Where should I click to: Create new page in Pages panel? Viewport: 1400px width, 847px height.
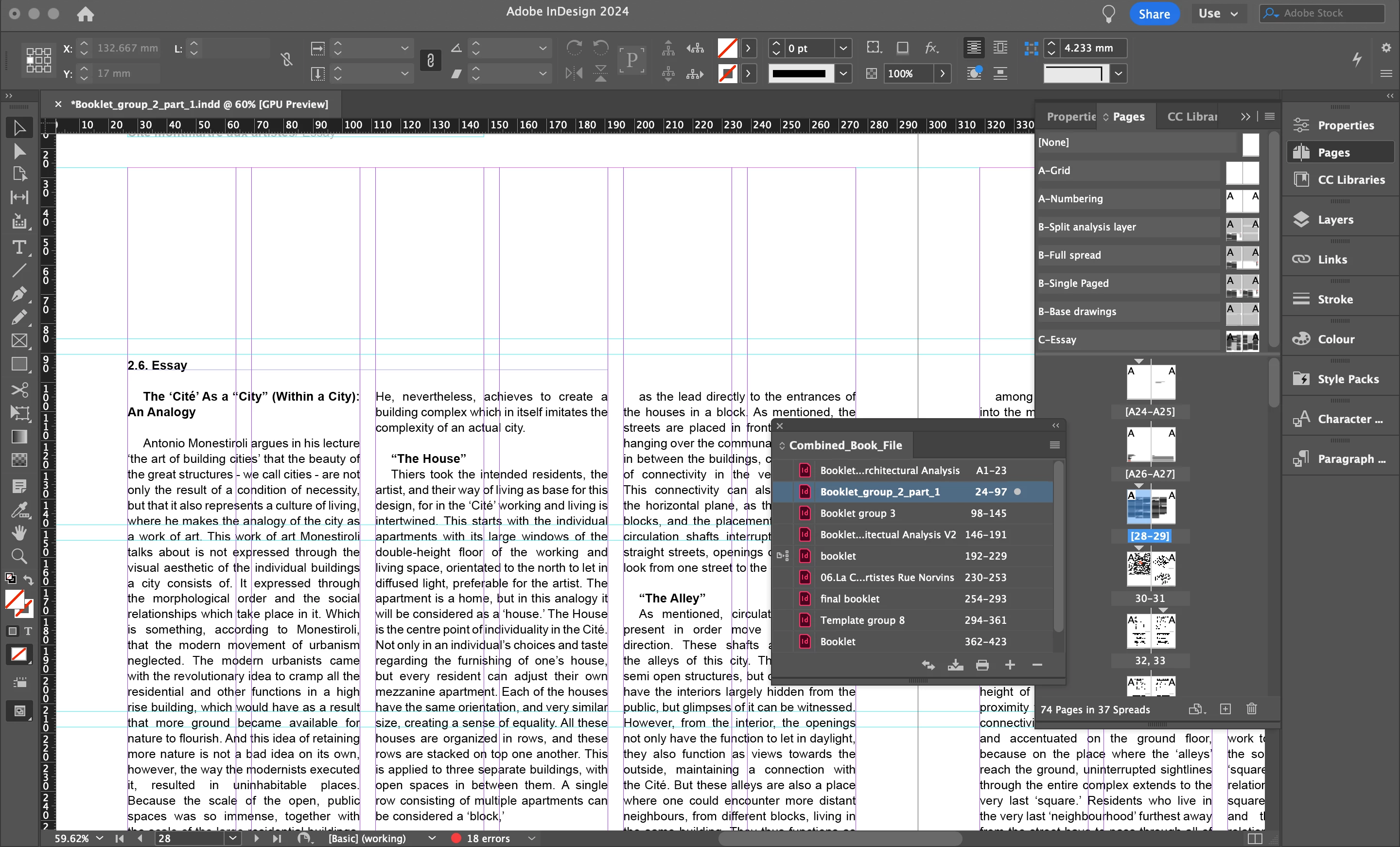pos(1225,709)
